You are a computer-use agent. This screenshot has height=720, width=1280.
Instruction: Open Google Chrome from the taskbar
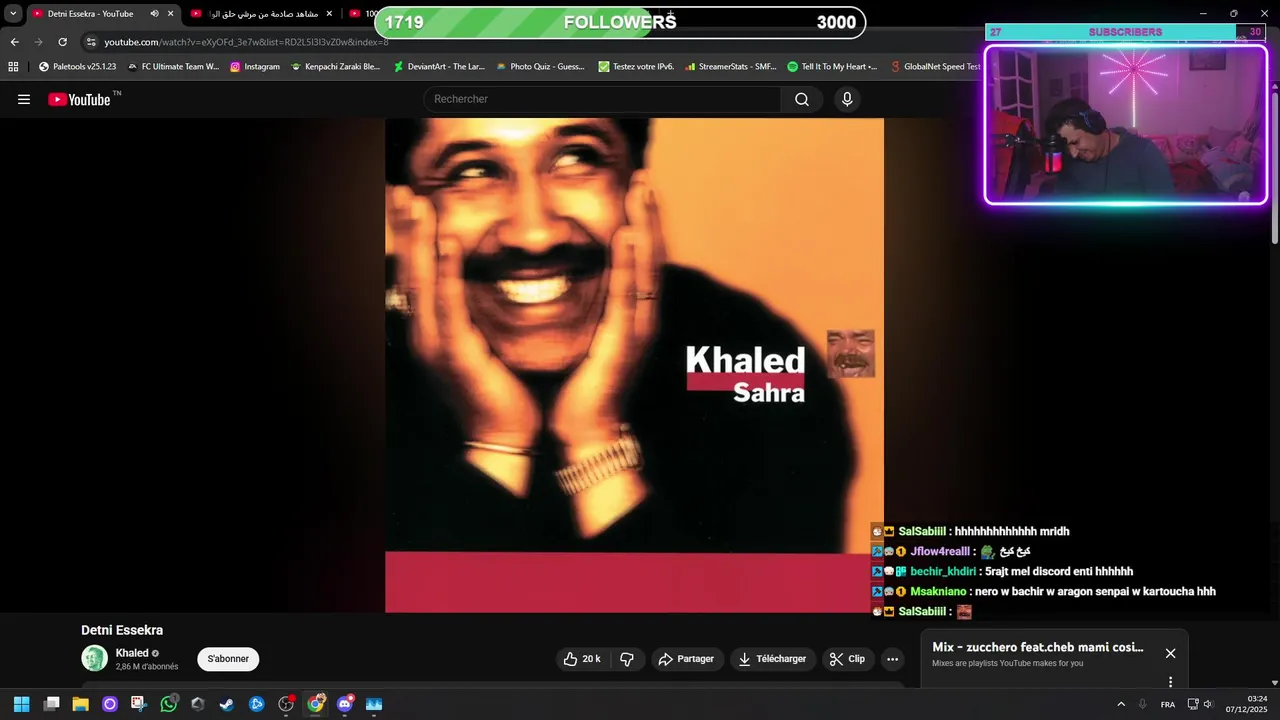[316, 704]
